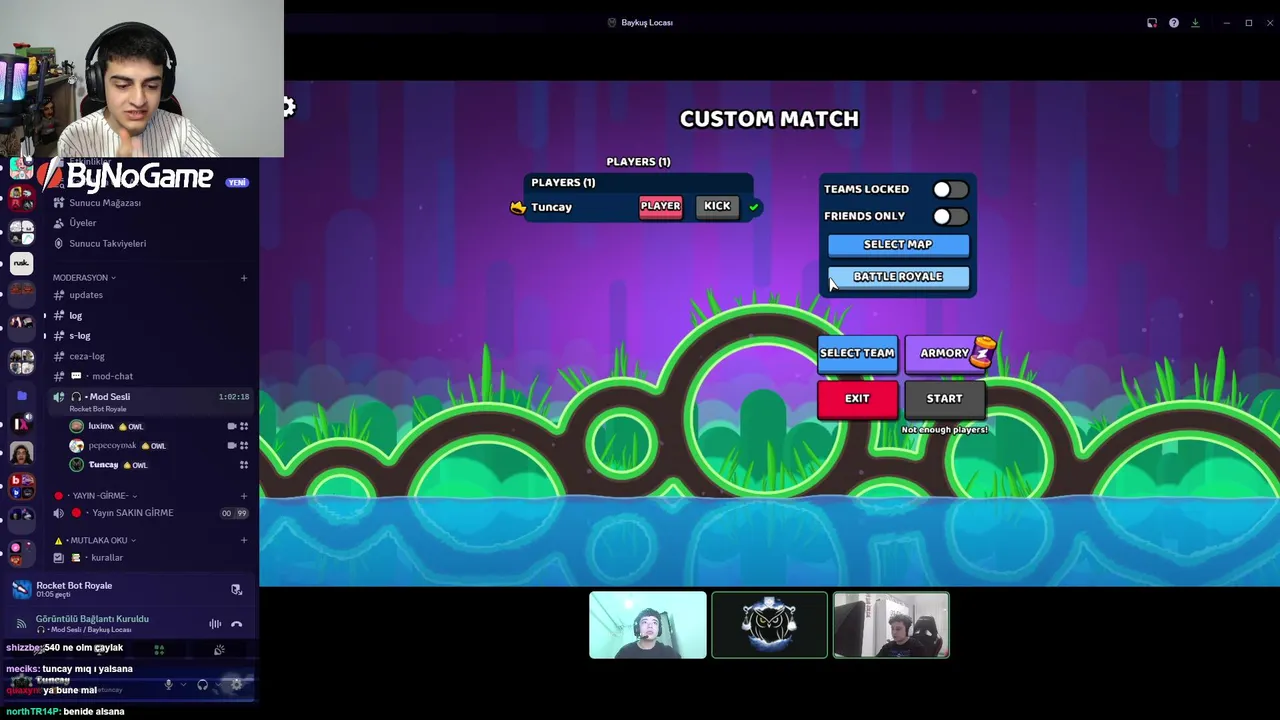Open the Discord inbox icon in title bar

click(x=1152, y=23)
